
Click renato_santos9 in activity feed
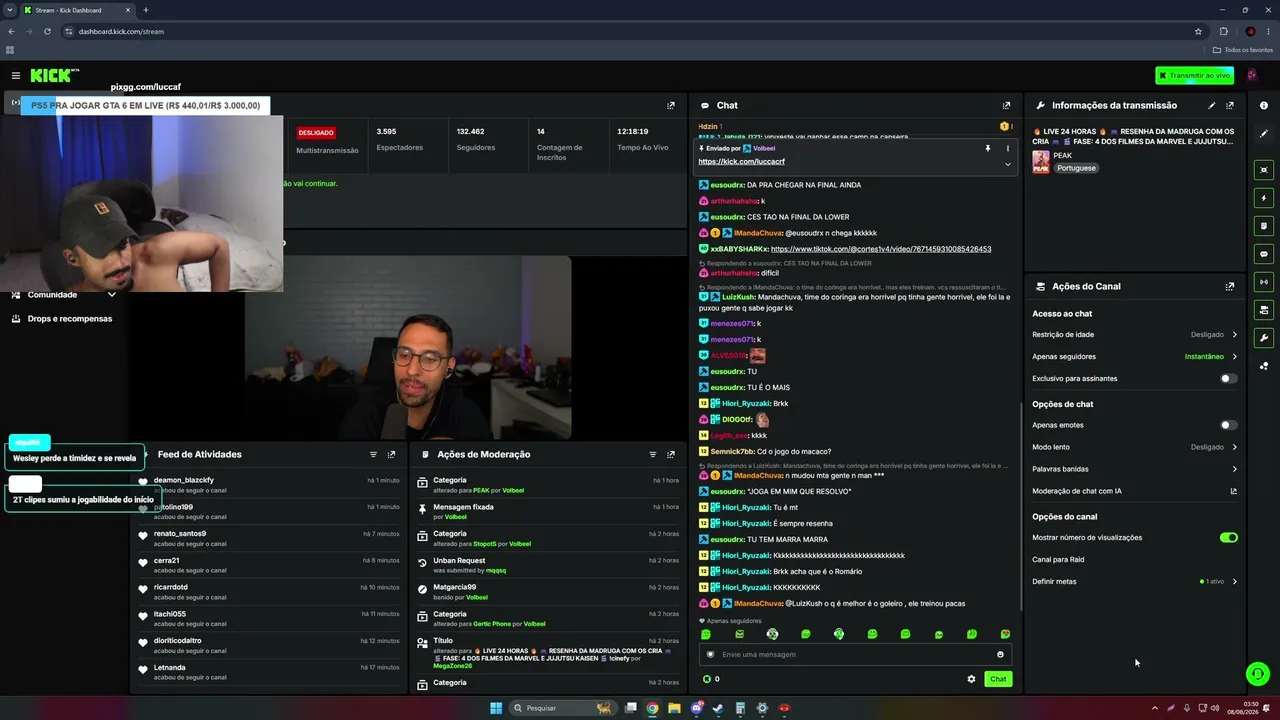[180, 534]
